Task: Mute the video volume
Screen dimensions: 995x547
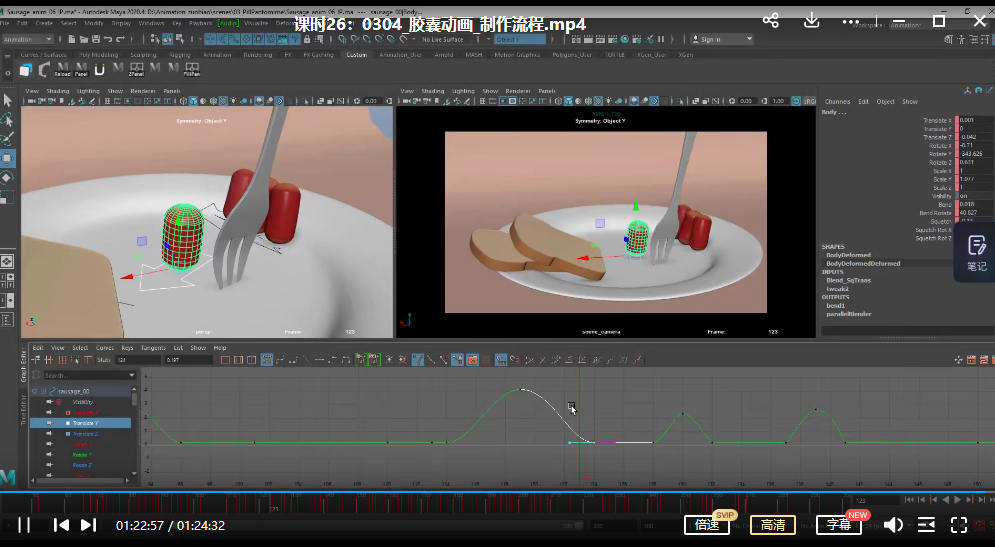Action: pyautogui.click(x=892, y=525)
